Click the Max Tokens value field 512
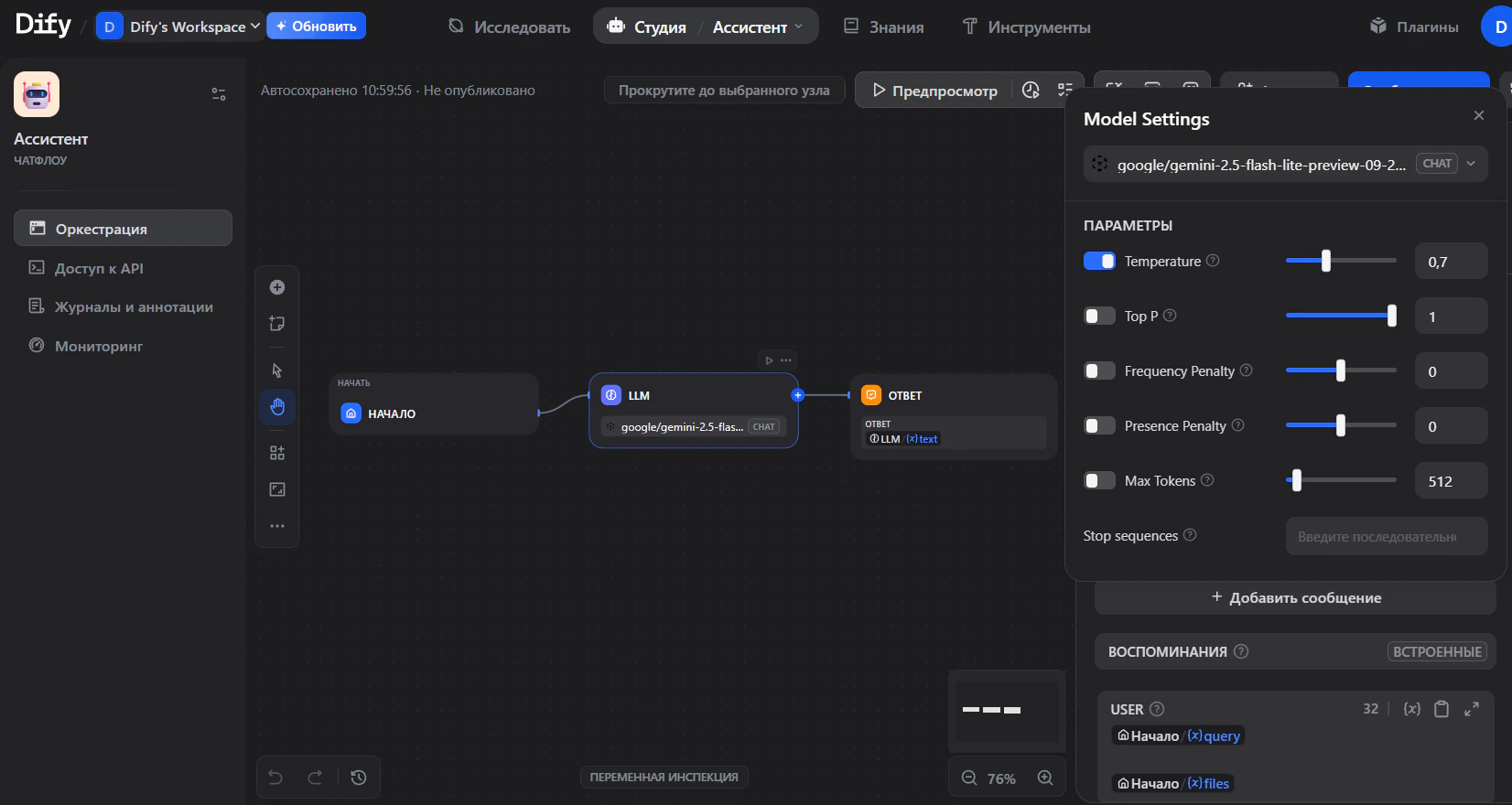Viewport: 1512px width, 805px height. click(x=1452, y=481)
